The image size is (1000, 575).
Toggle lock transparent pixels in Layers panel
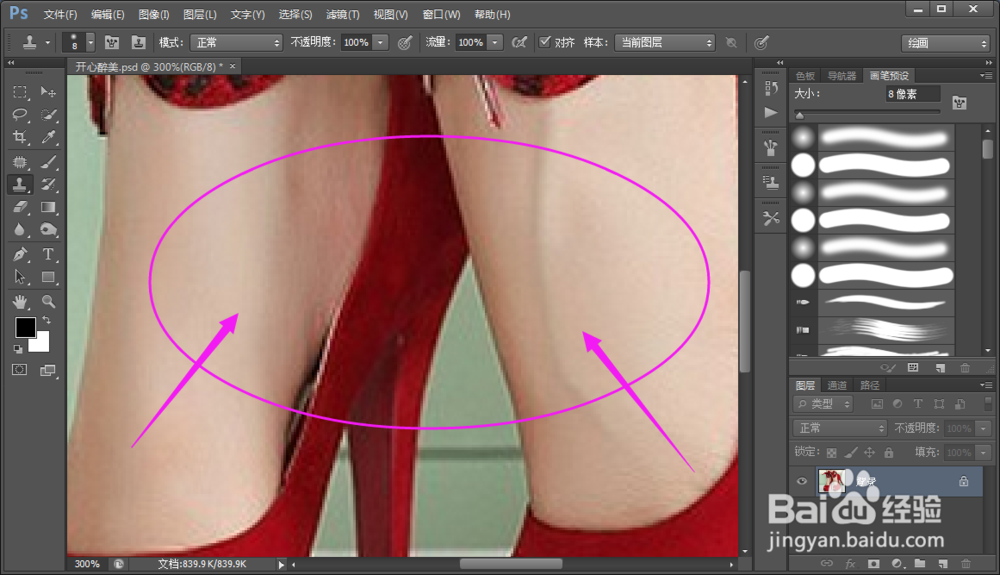click(831, 453)
